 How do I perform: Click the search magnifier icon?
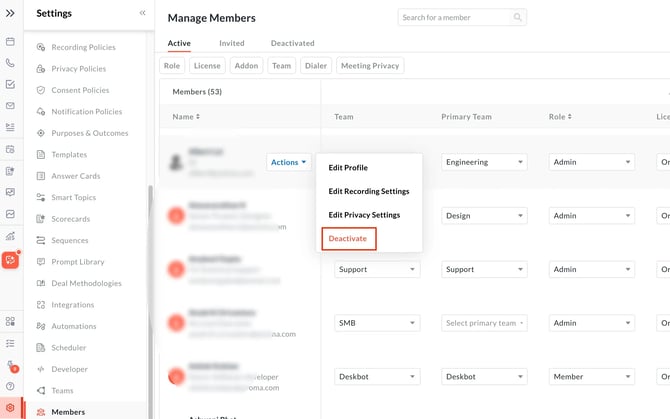pos(517,18)
